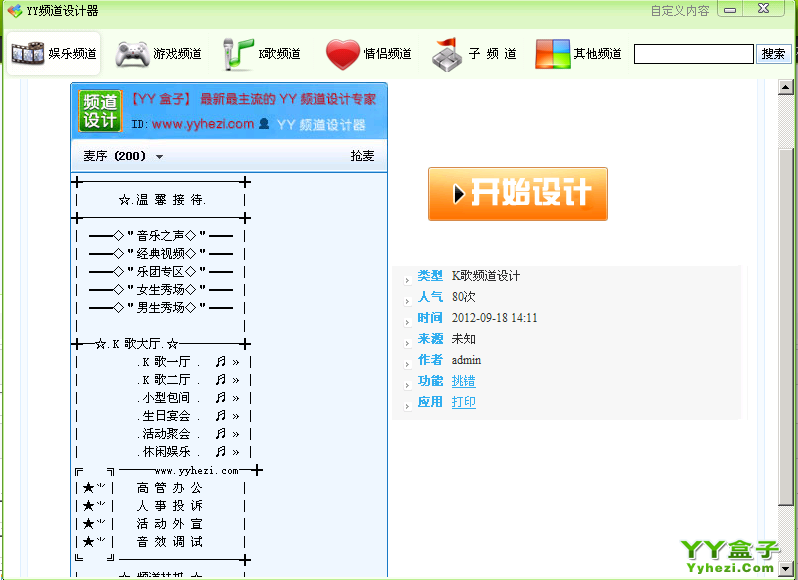This screenshot has height=580, width=798.
Task: Expand arrow beside 功能 row
Action: [407, 386]
